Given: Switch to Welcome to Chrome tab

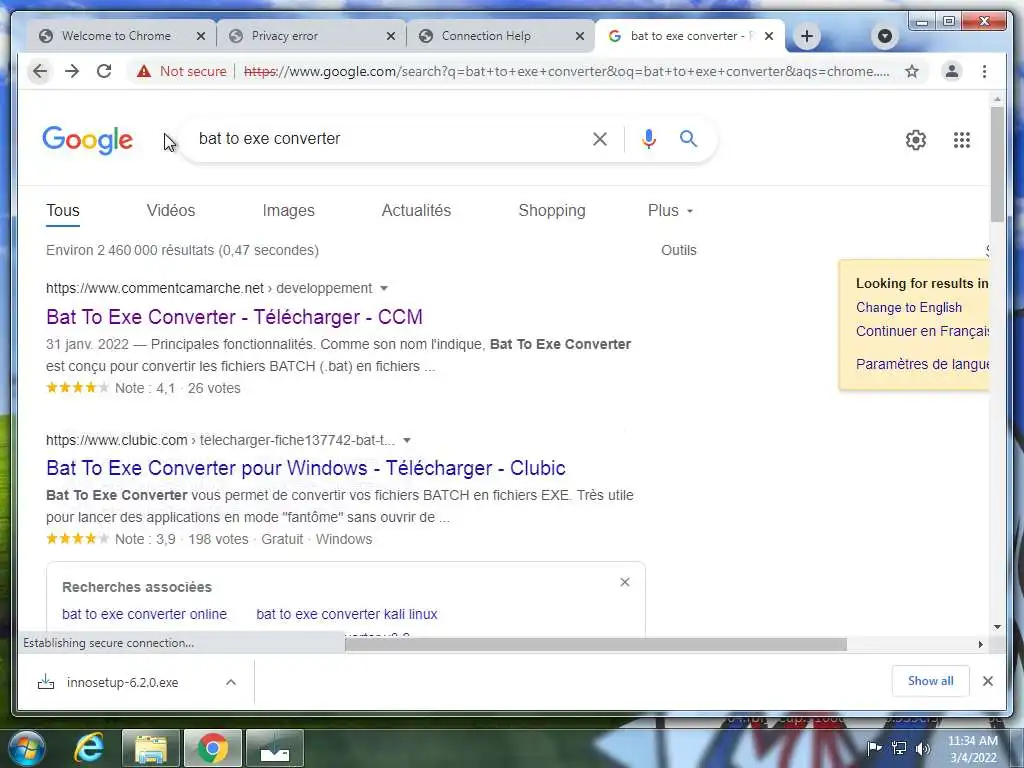Looking at the screenshot, I should point(116,36).
